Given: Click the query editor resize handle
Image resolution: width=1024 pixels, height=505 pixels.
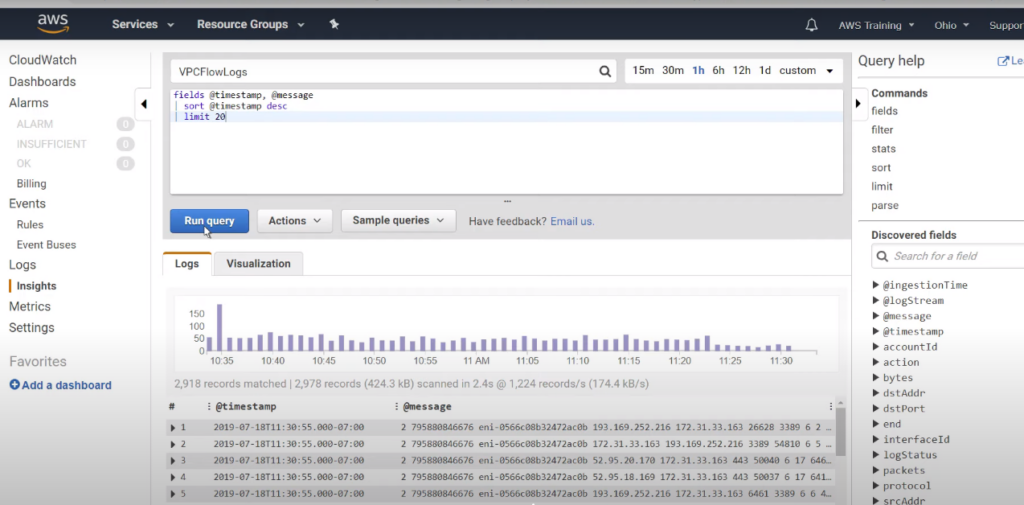Looking at the screenshot, I should [x=507, y=201].
